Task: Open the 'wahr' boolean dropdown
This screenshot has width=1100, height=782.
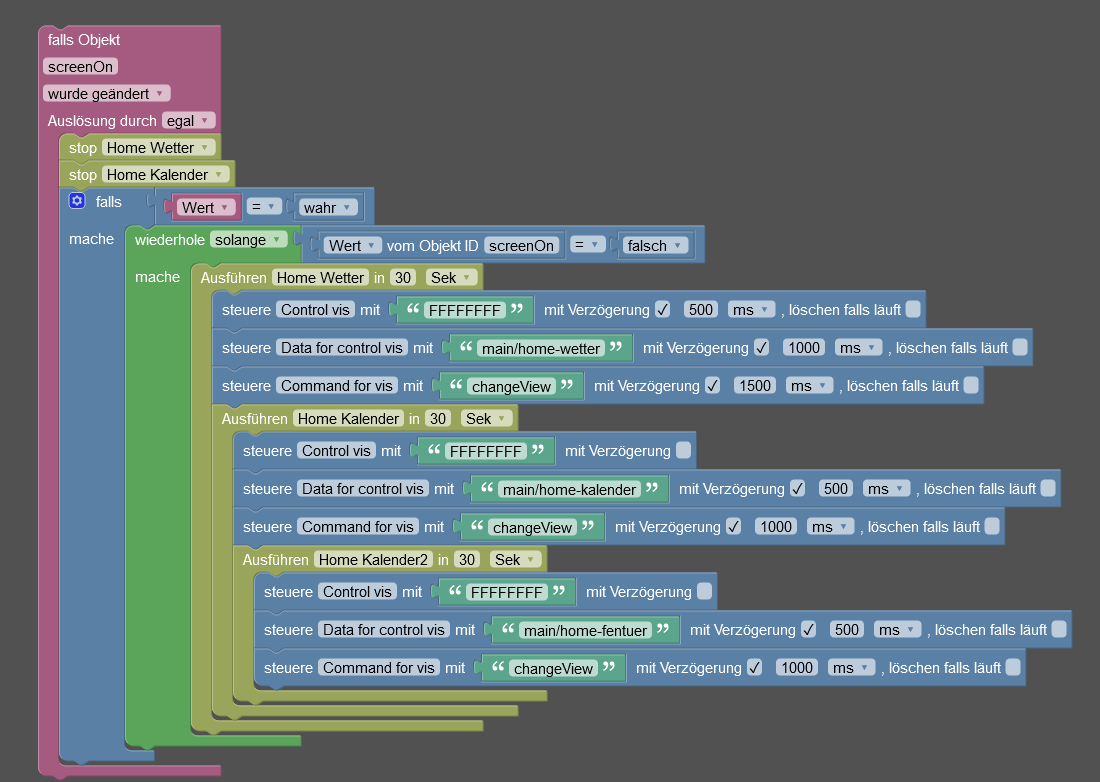Action: point(328,208)
